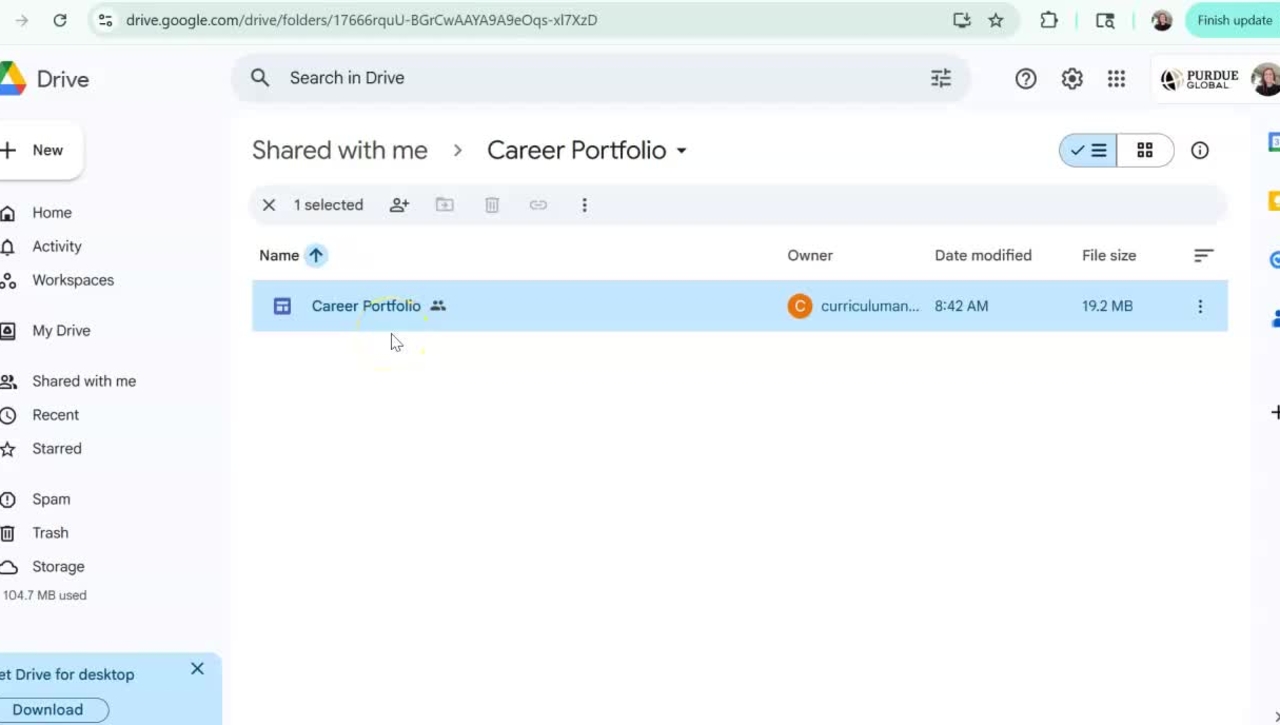Select Shared with me in sidebar
This screenshot has height=725, width=1280.
[84, 381]
